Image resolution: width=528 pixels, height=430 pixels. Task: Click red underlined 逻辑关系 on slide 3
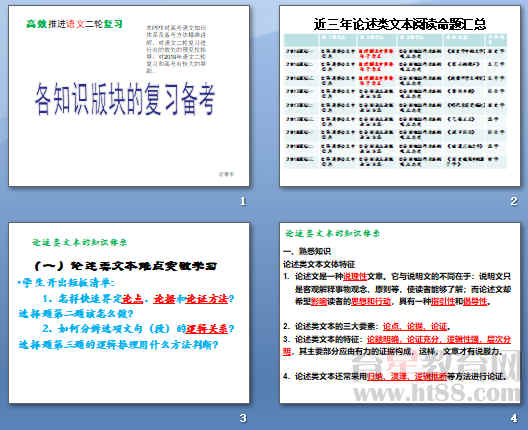(207, 328)
